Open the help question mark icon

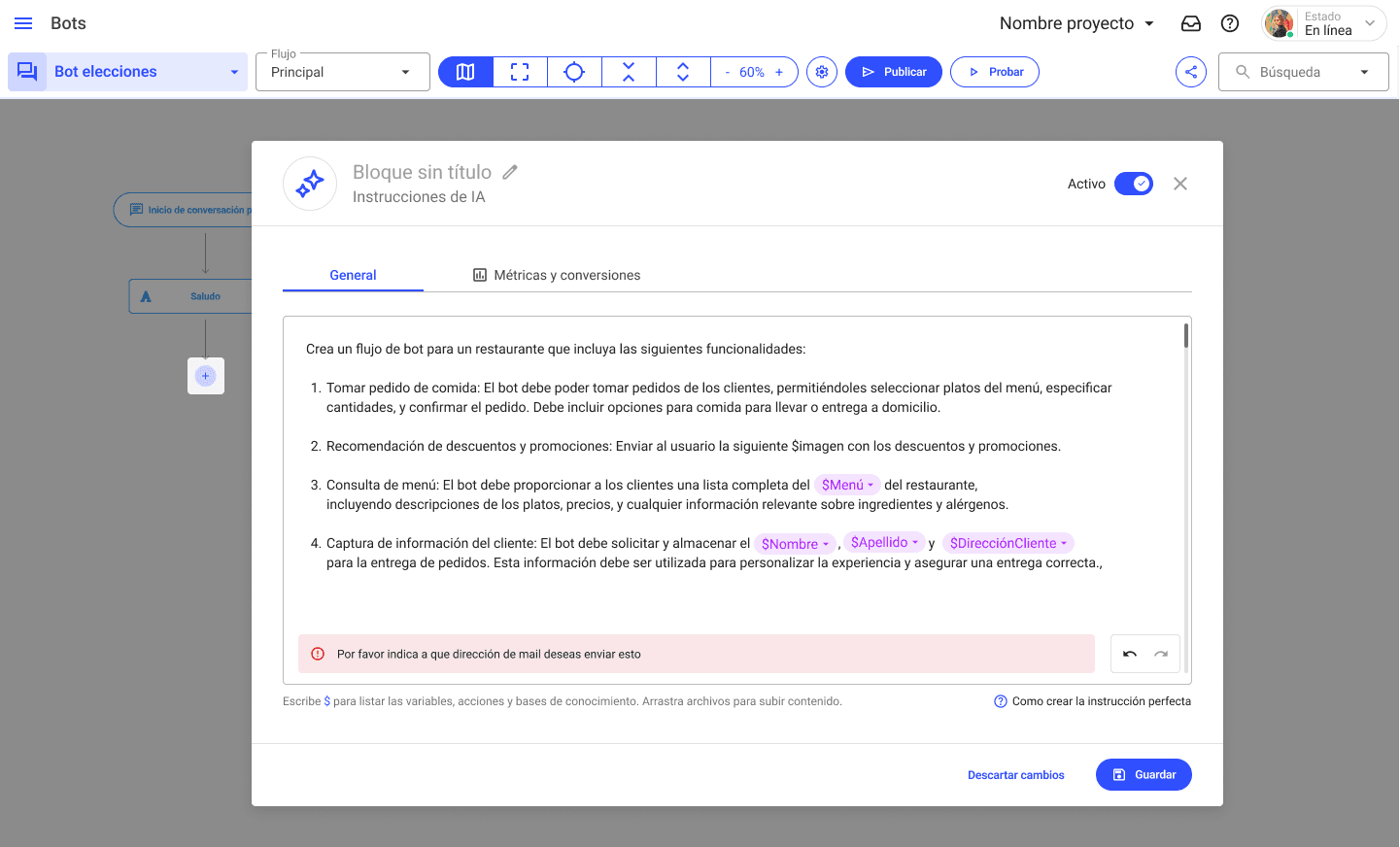click(x=1230, y=23)
